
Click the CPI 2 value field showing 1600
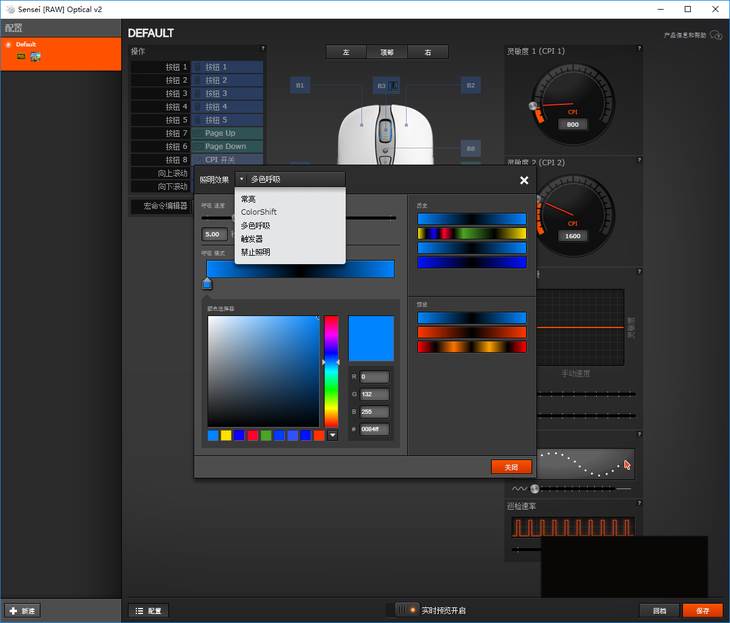click(x=573, y=236)
